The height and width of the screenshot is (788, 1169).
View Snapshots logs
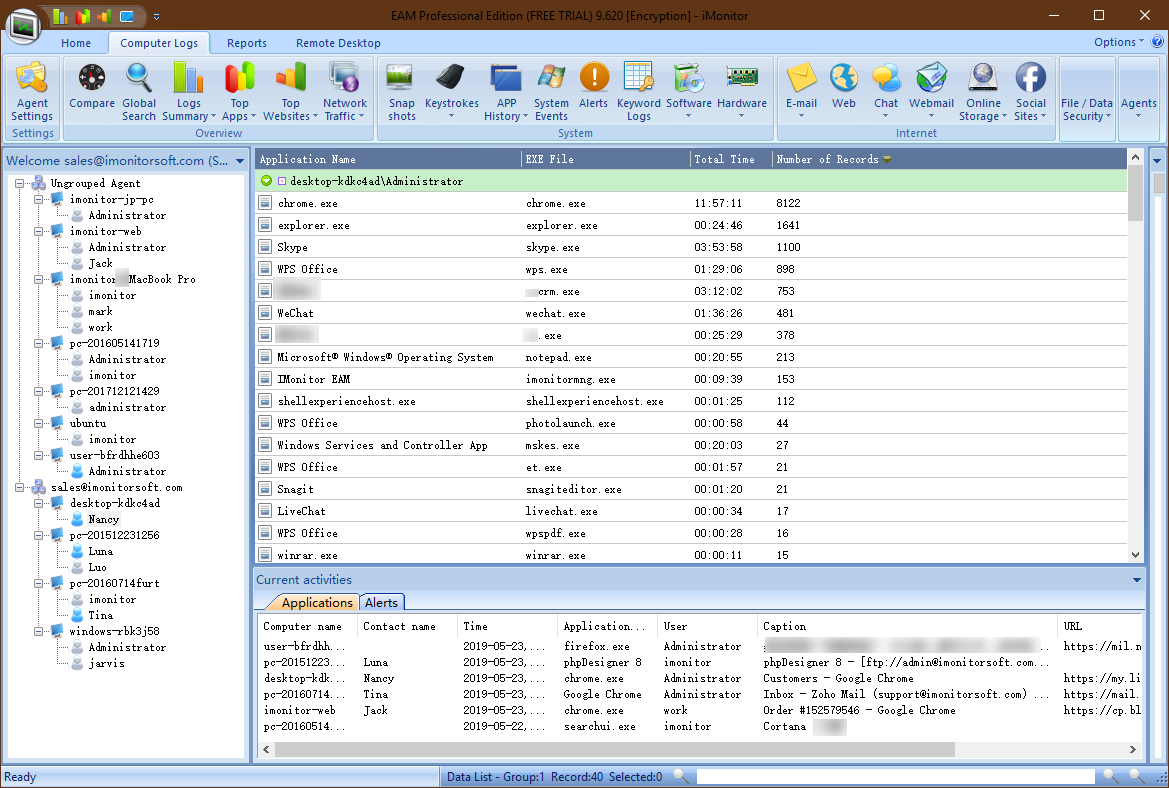401,92
